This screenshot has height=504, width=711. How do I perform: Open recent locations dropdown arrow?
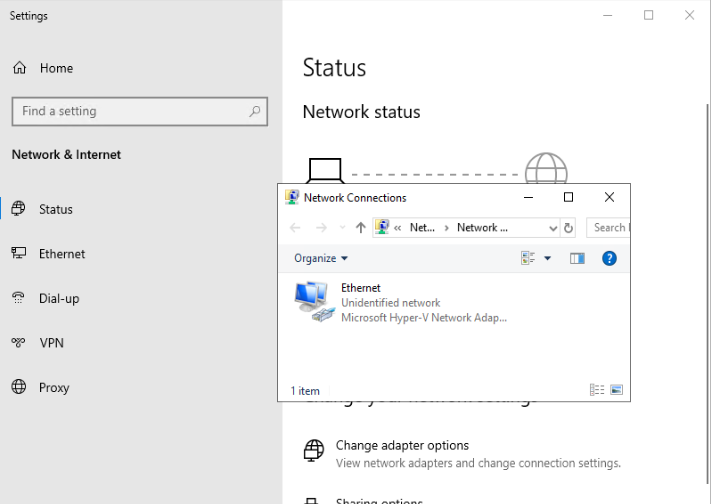point(342,228)
